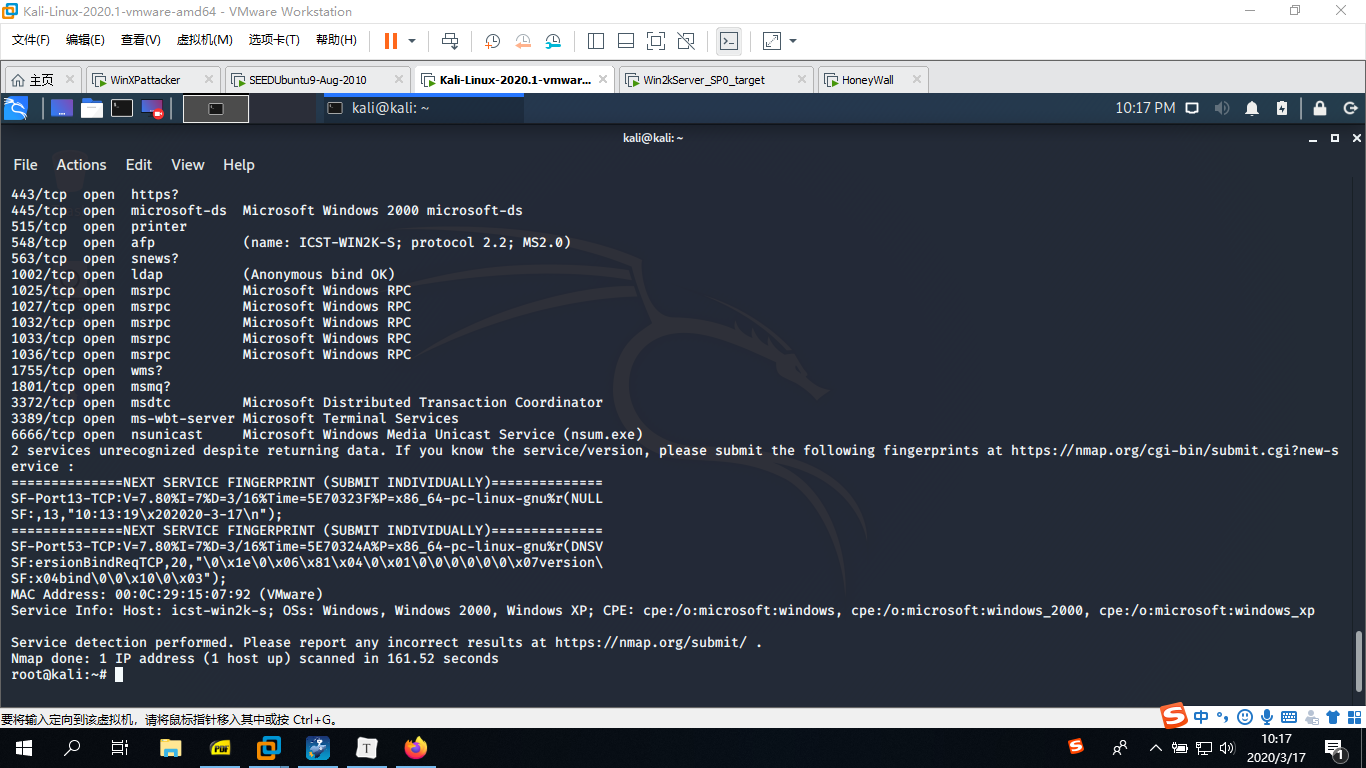Click the 'Nmap done: 1 IP address' line
This screenshot has height=768, width=1366.
[255, 659]
